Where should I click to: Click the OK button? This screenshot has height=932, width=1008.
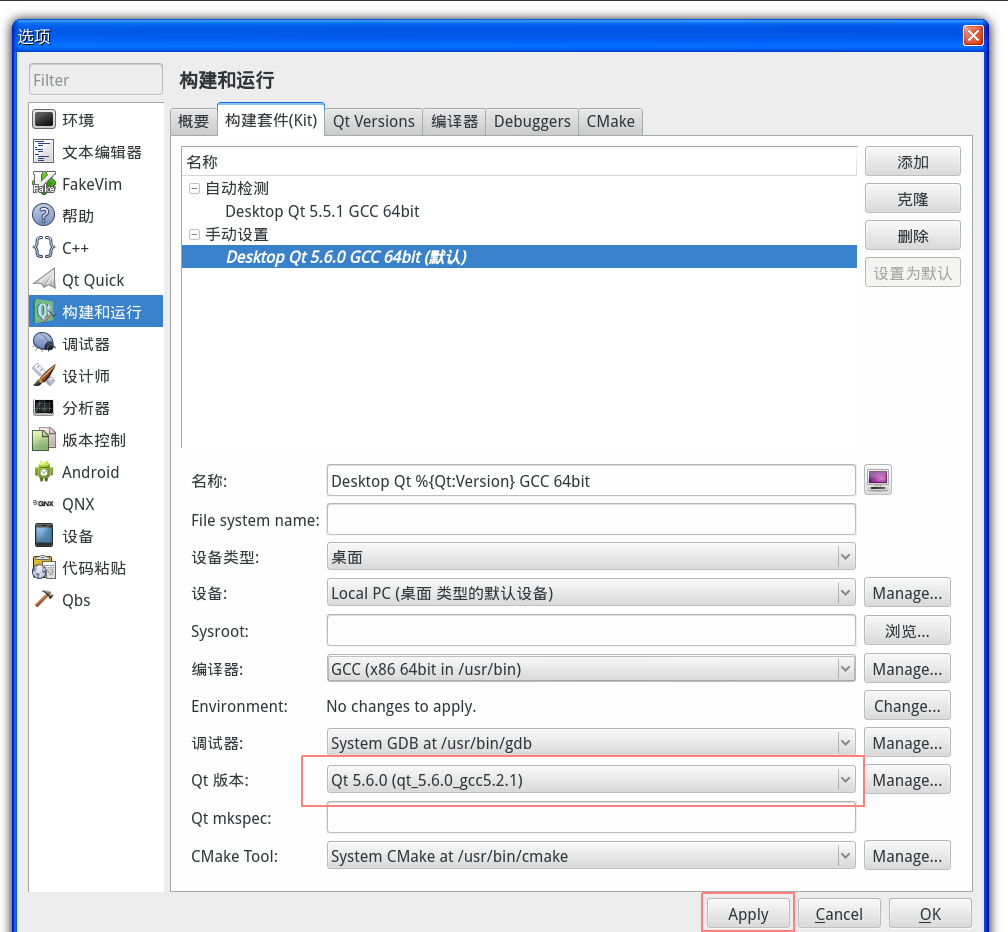tap(930, 913)
